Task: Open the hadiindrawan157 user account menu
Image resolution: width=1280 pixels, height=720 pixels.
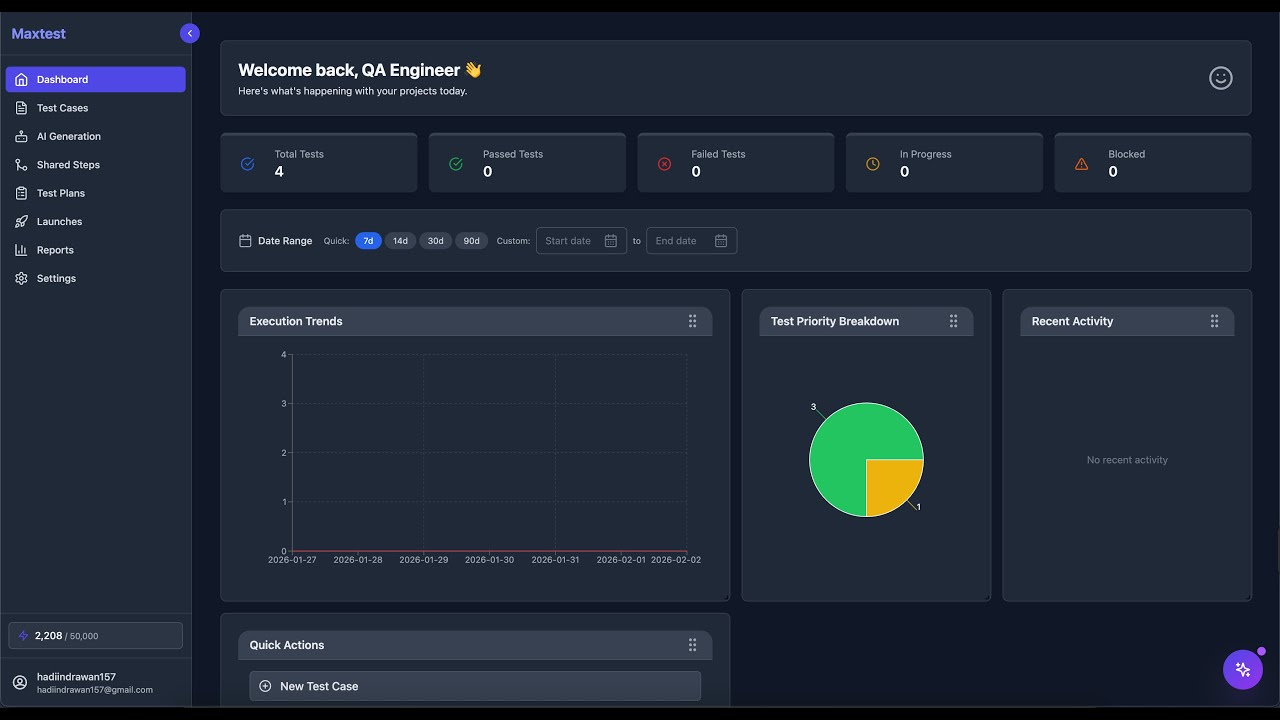Action: click(96, 683)
